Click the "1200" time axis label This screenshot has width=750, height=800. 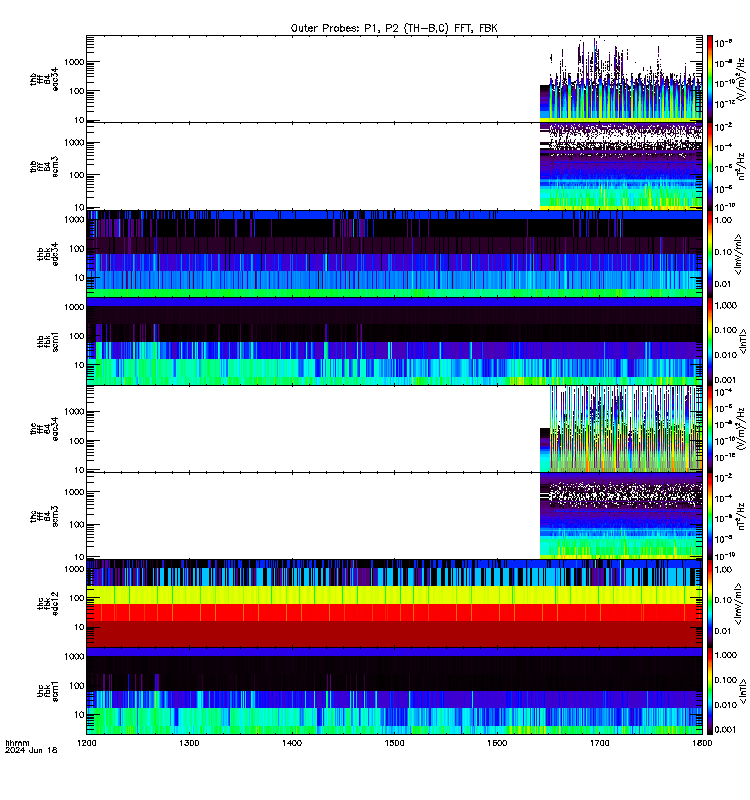click(x=86, y=743)
